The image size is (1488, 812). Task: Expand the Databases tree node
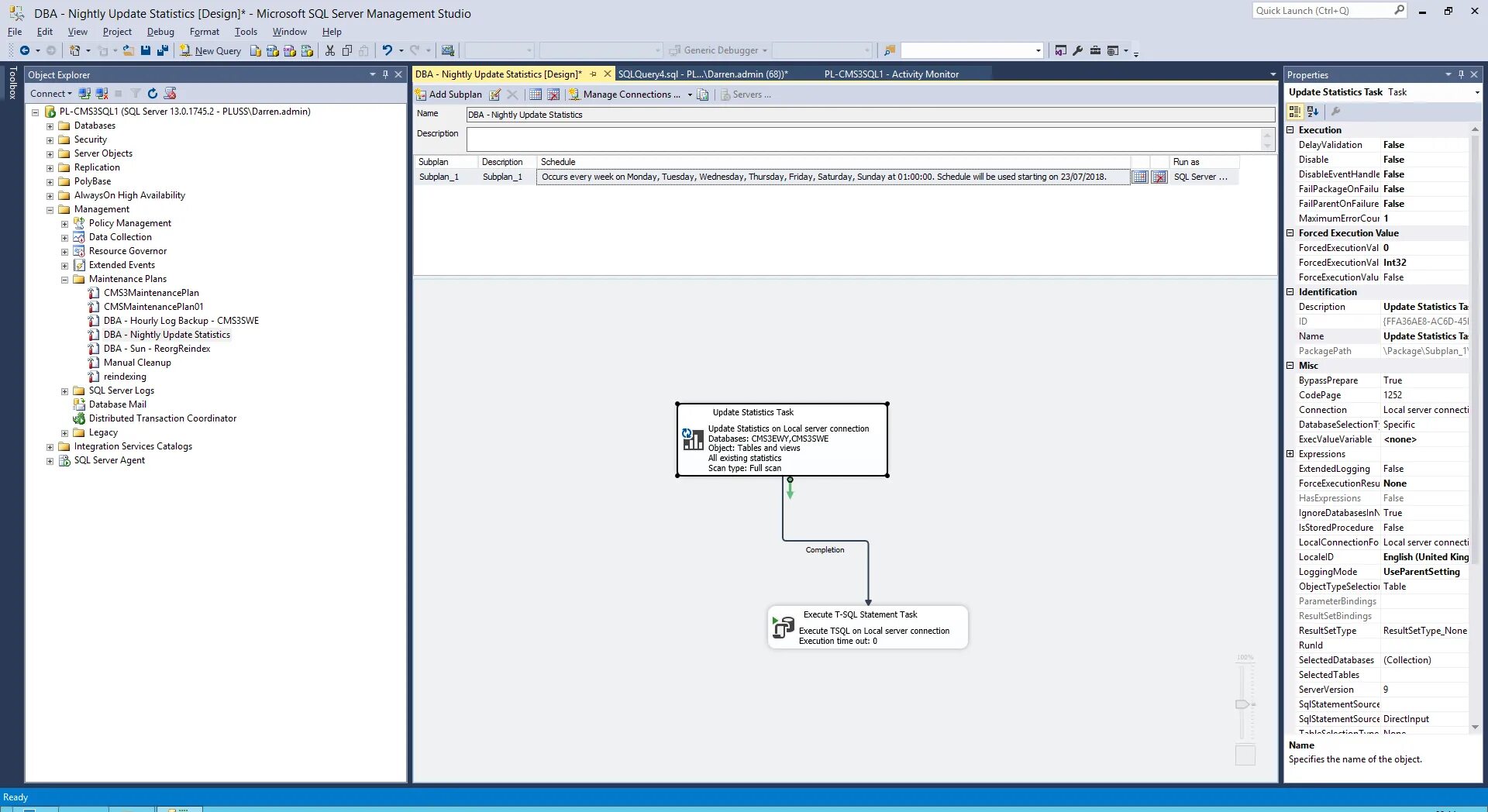(50, 126)
